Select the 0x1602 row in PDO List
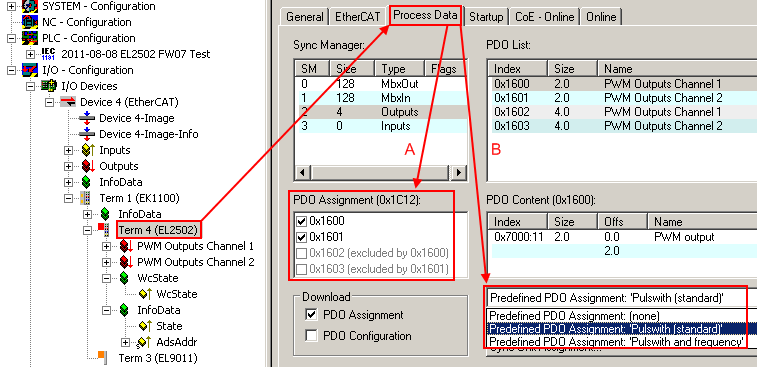 pos(622,112)
